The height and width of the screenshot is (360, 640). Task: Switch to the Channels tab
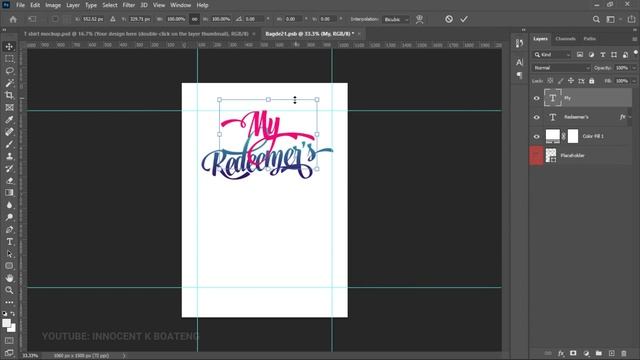pyautogui.click(x=565, y=39)
